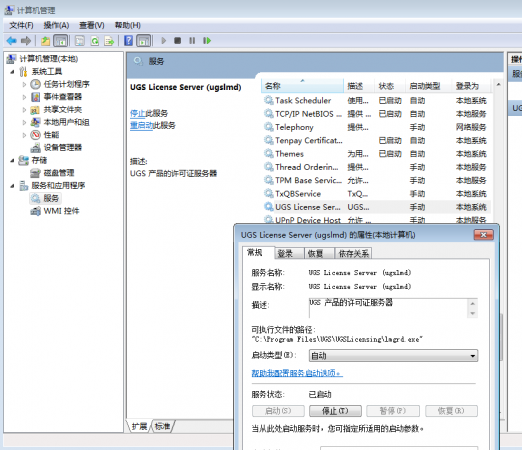Expand the 事件查看器 node arrow
The image size is (522, 450).
[x=24, y=97]
